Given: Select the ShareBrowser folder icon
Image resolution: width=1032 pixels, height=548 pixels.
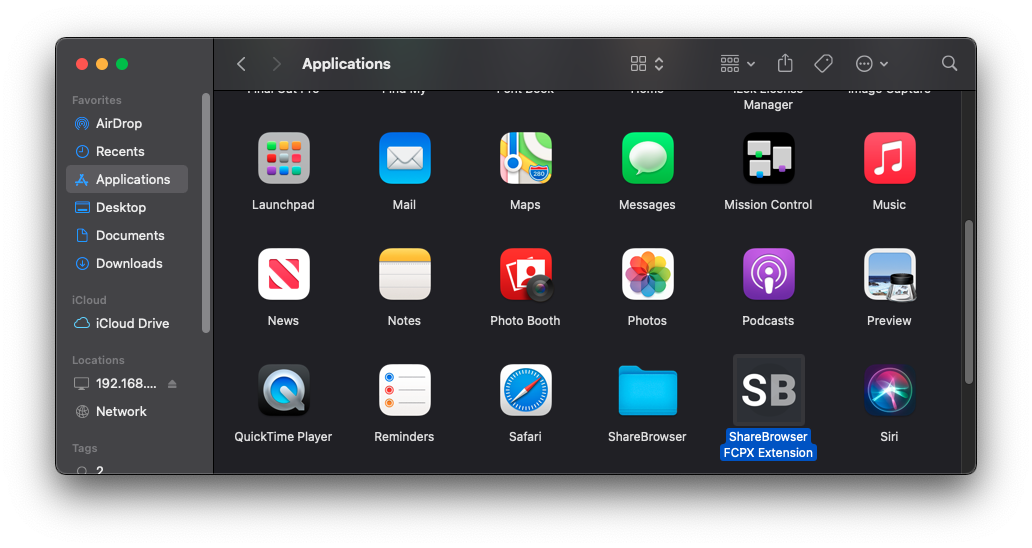Looking at the screenshot, I should coord(648,391).
